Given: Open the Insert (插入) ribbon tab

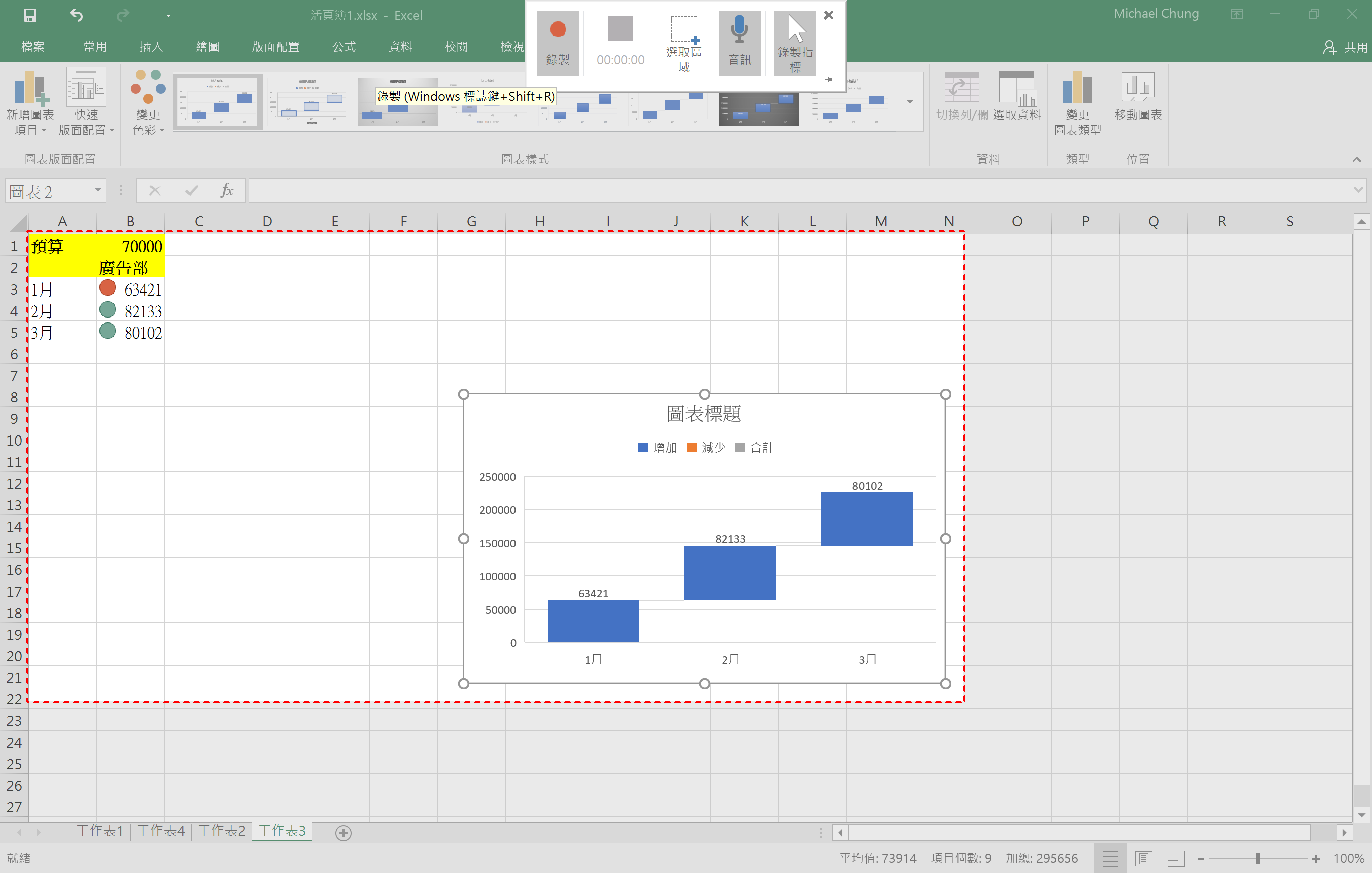Looking at the screenshot, I should pyautogui.click(x=151, y=47).
